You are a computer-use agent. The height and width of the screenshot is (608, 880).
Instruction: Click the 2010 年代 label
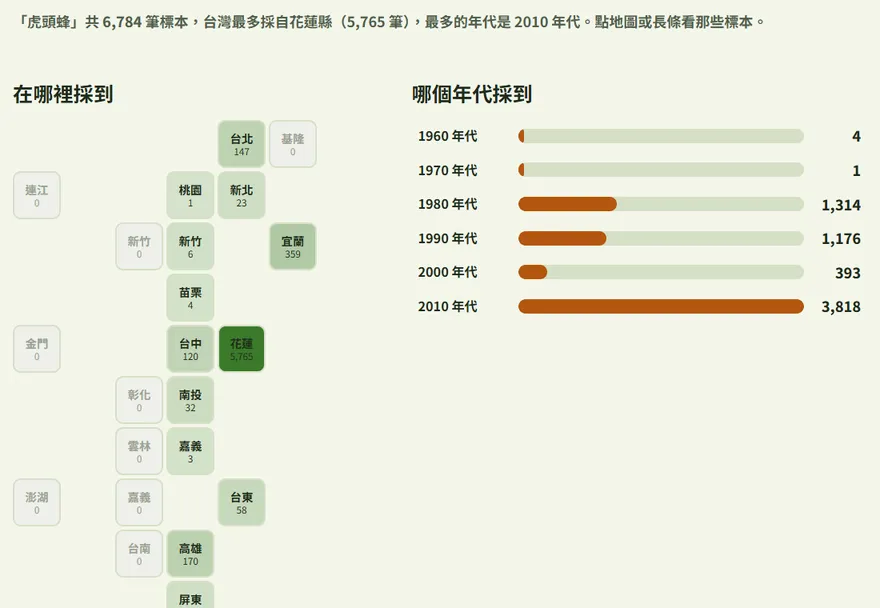tap(447, 306)
